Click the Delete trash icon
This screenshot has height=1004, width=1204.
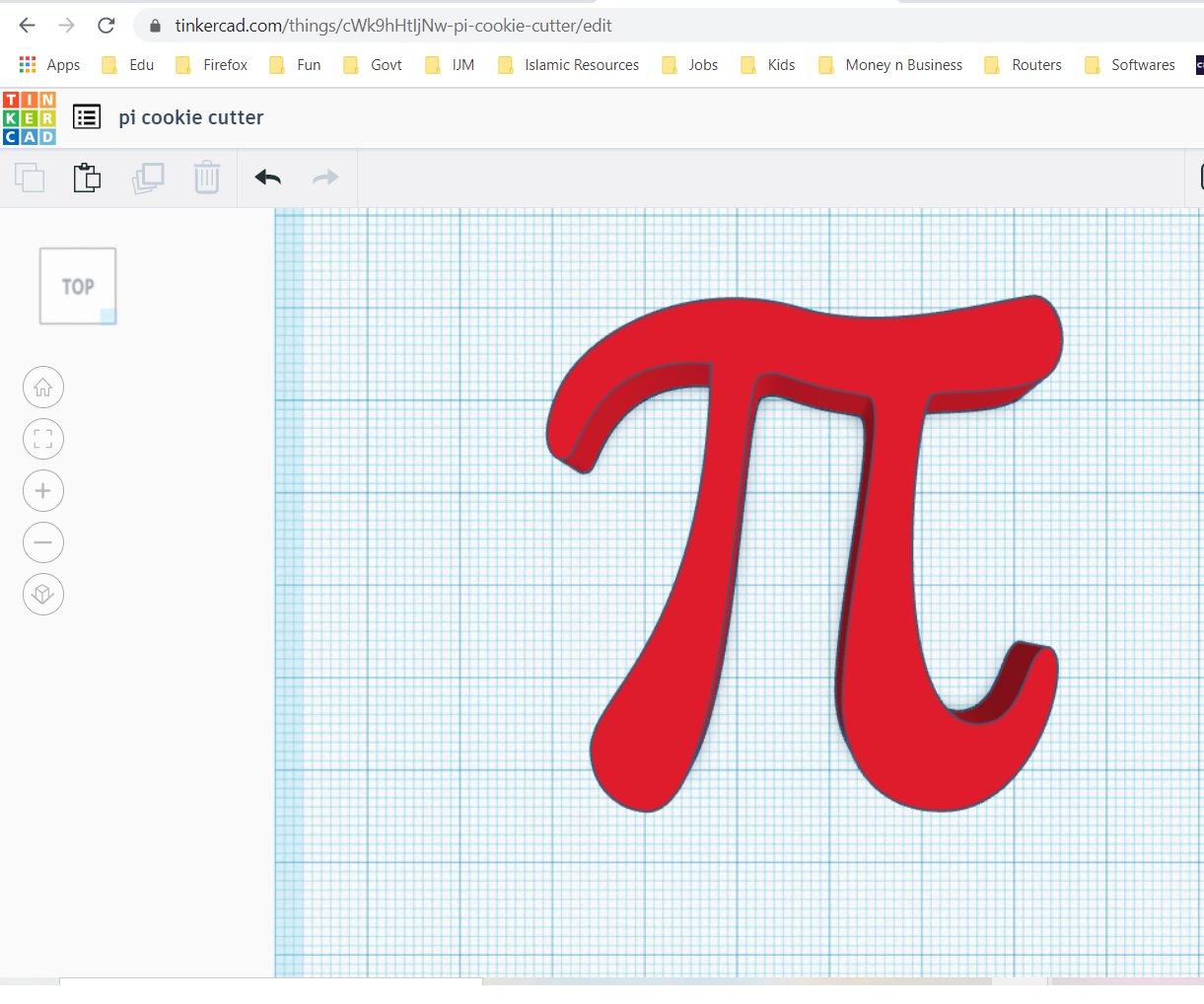(x=206, y=178)
